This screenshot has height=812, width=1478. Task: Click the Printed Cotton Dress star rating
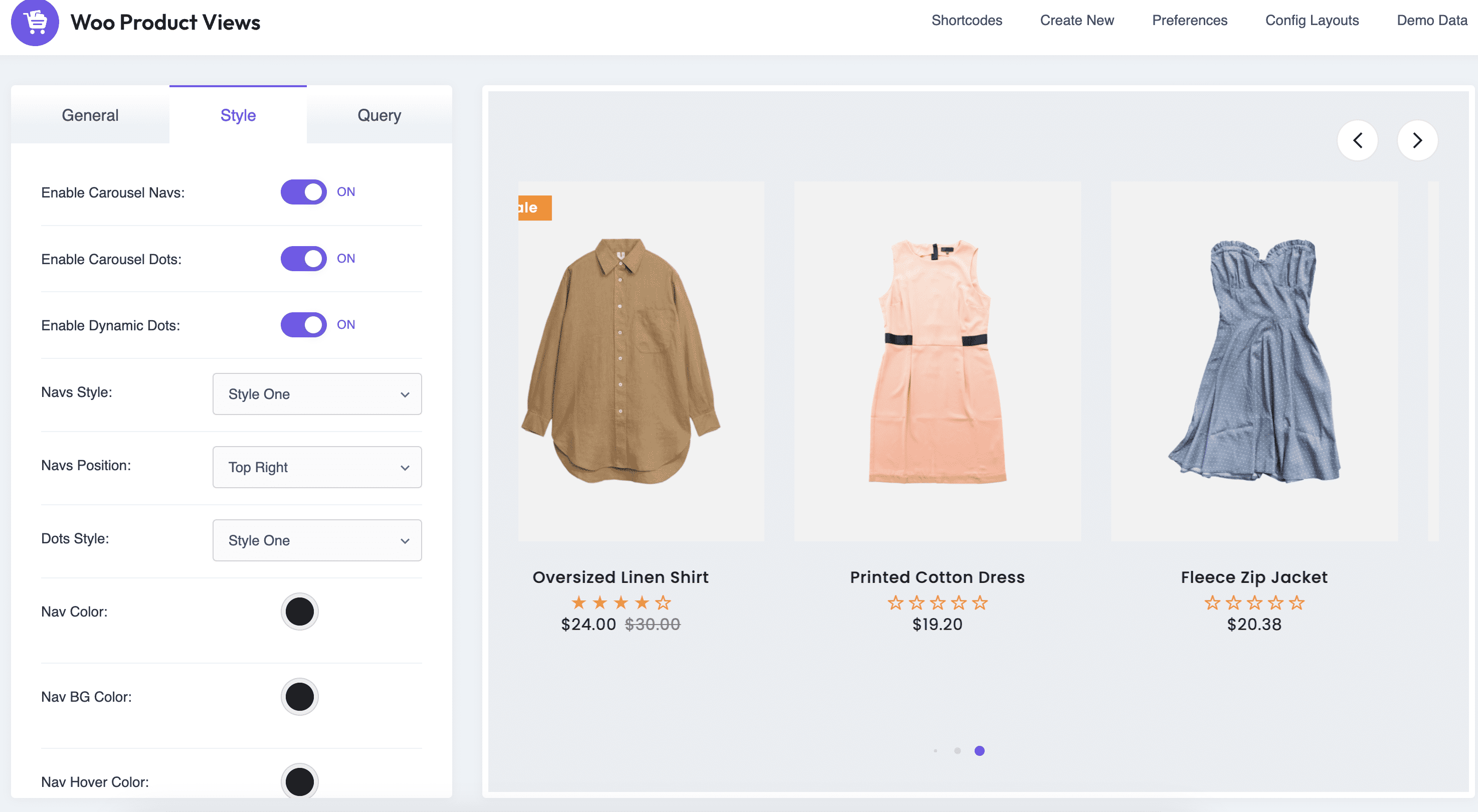click(x=938, y=602)
